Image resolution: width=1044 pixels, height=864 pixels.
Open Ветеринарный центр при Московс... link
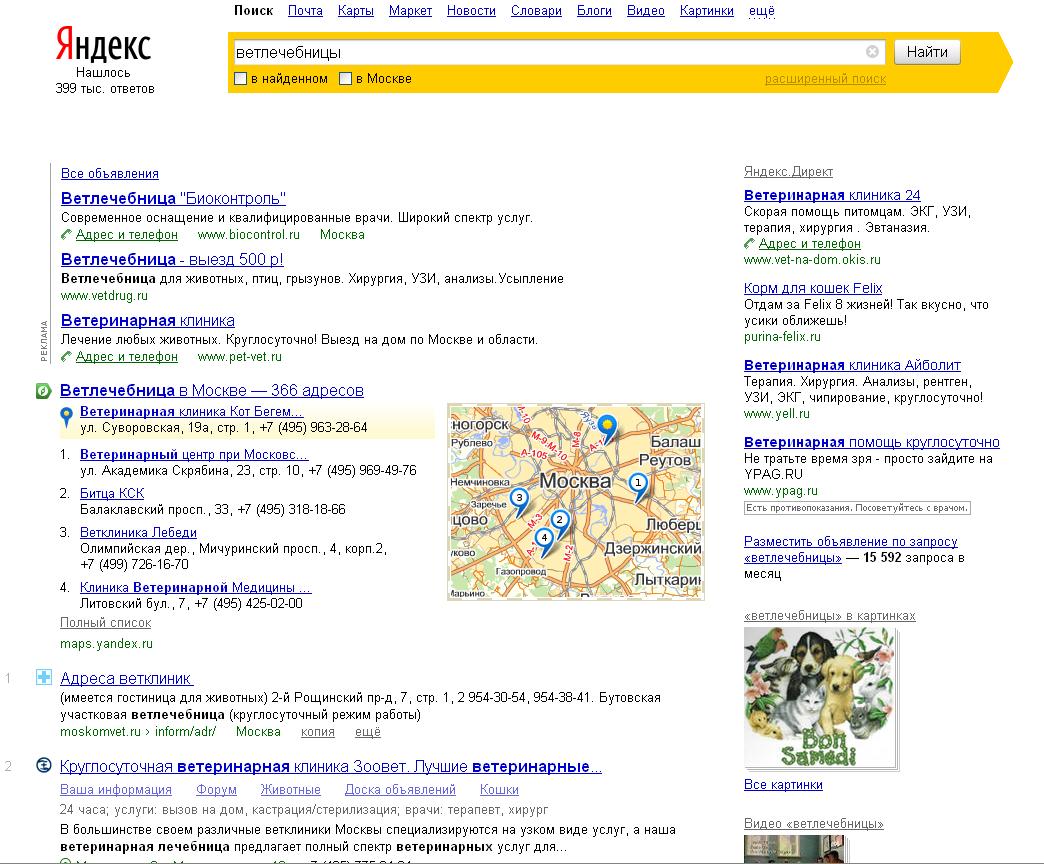(x=194, y=454)
